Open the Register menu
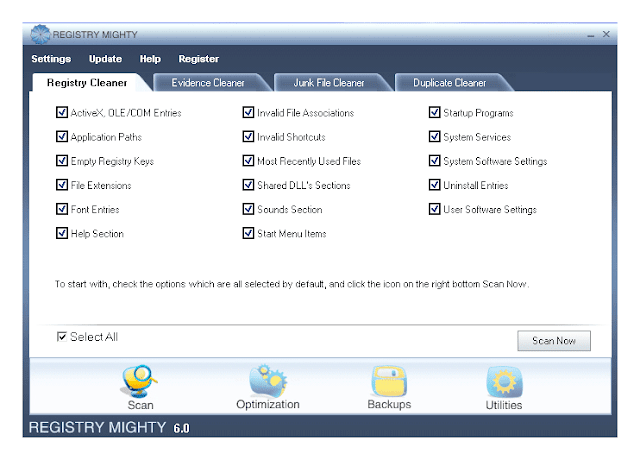The width and height of the screenshot is (640, 460). coord(199,59)
